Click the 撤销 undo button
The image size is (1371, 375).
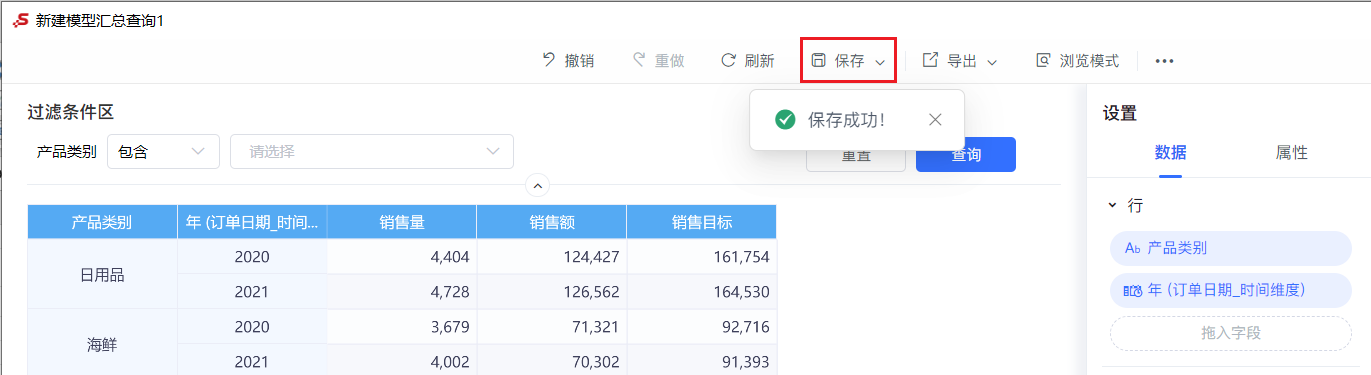[x=568, y=61]
